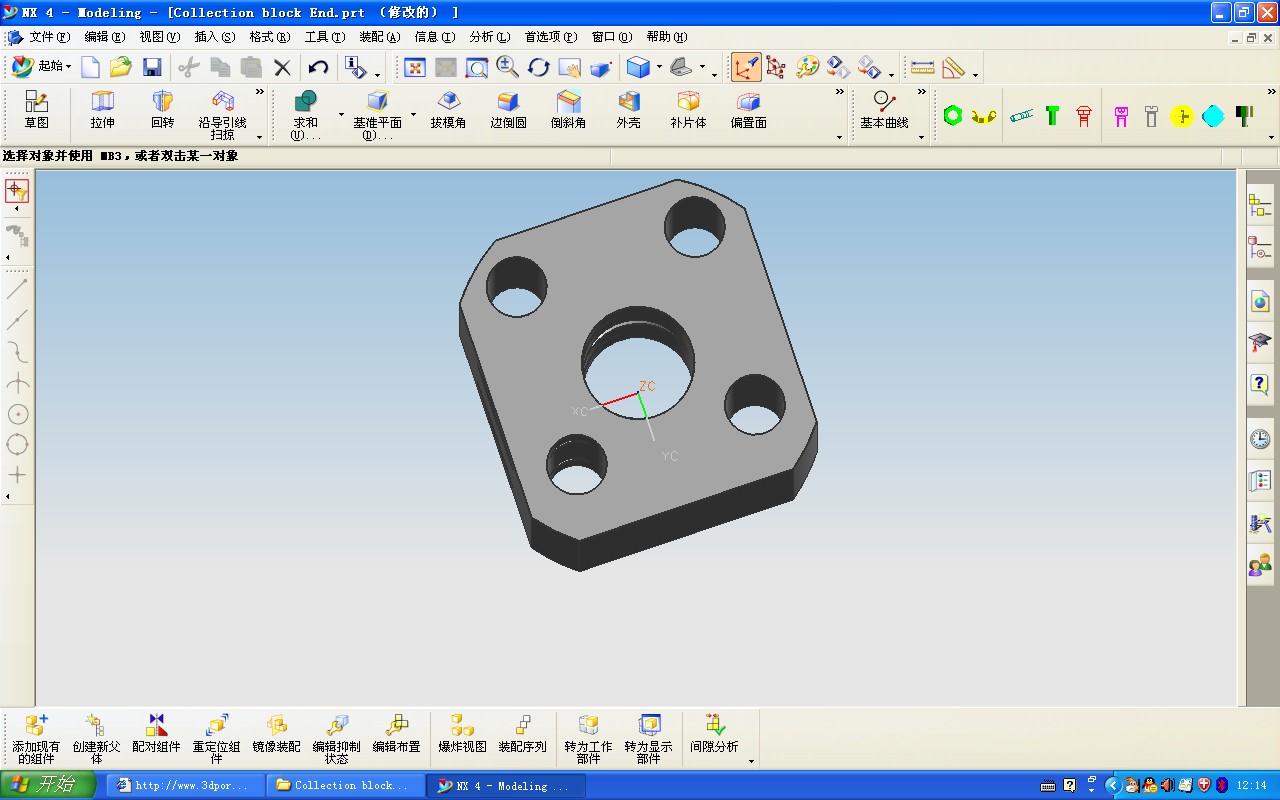Click the NX 4 - Modeling taskbar button
Viewport: 1280px width, 800px height.
pos(506,785)
